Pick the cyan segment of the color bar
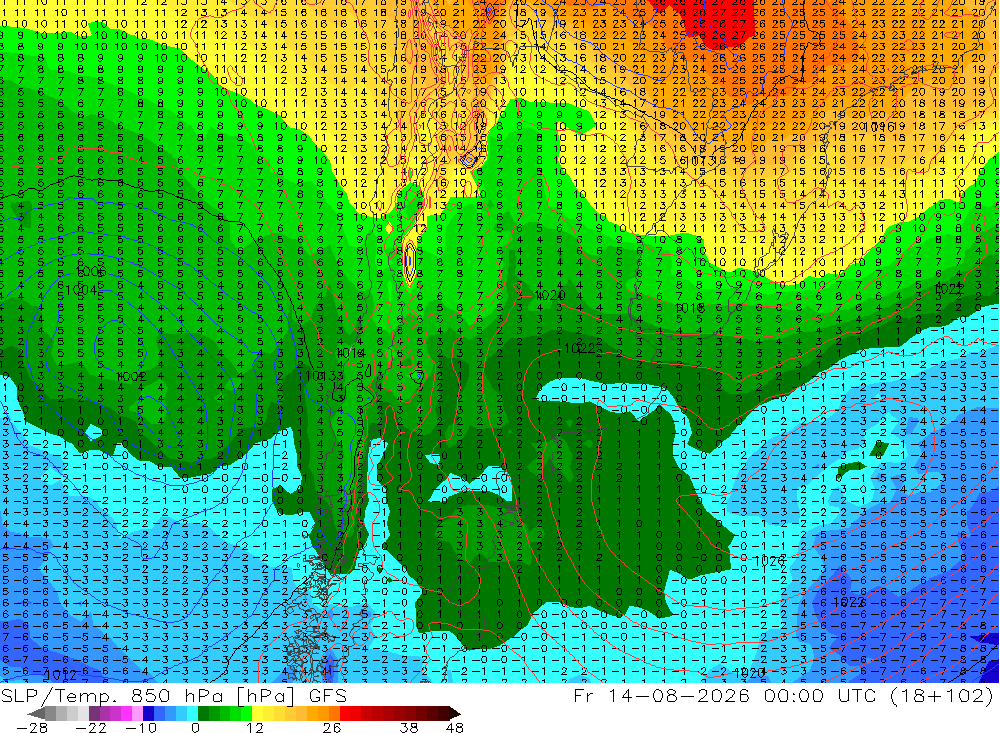 tap(192, 713)
